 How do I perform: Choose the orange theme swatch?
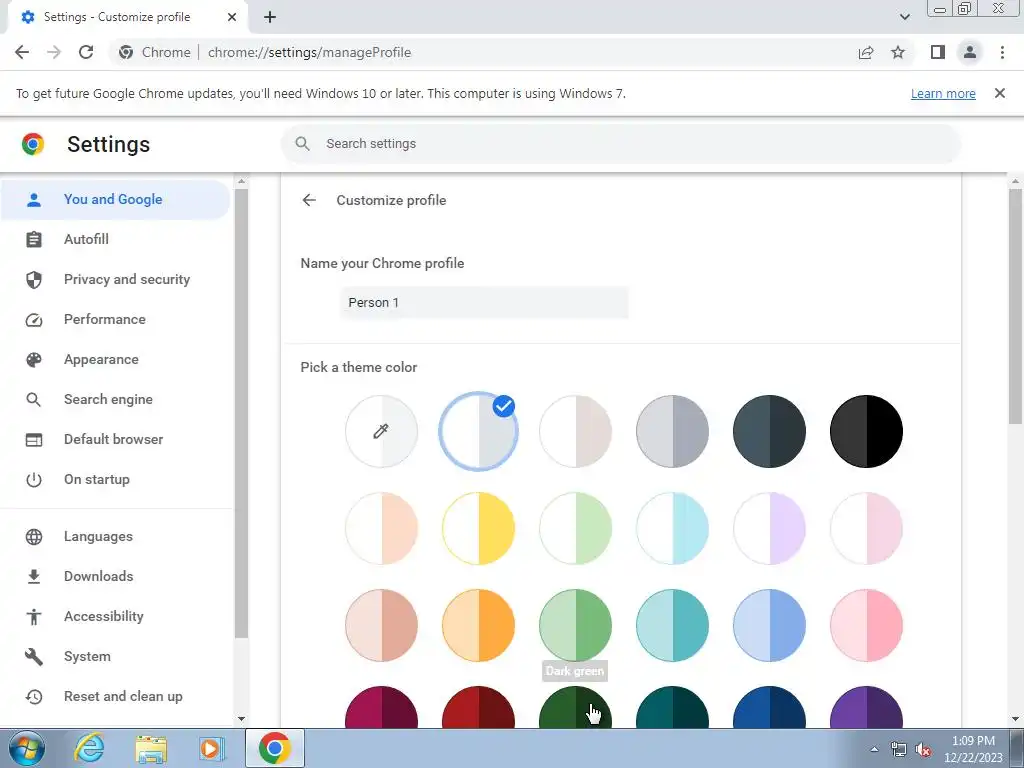click(x=479, y=625)
